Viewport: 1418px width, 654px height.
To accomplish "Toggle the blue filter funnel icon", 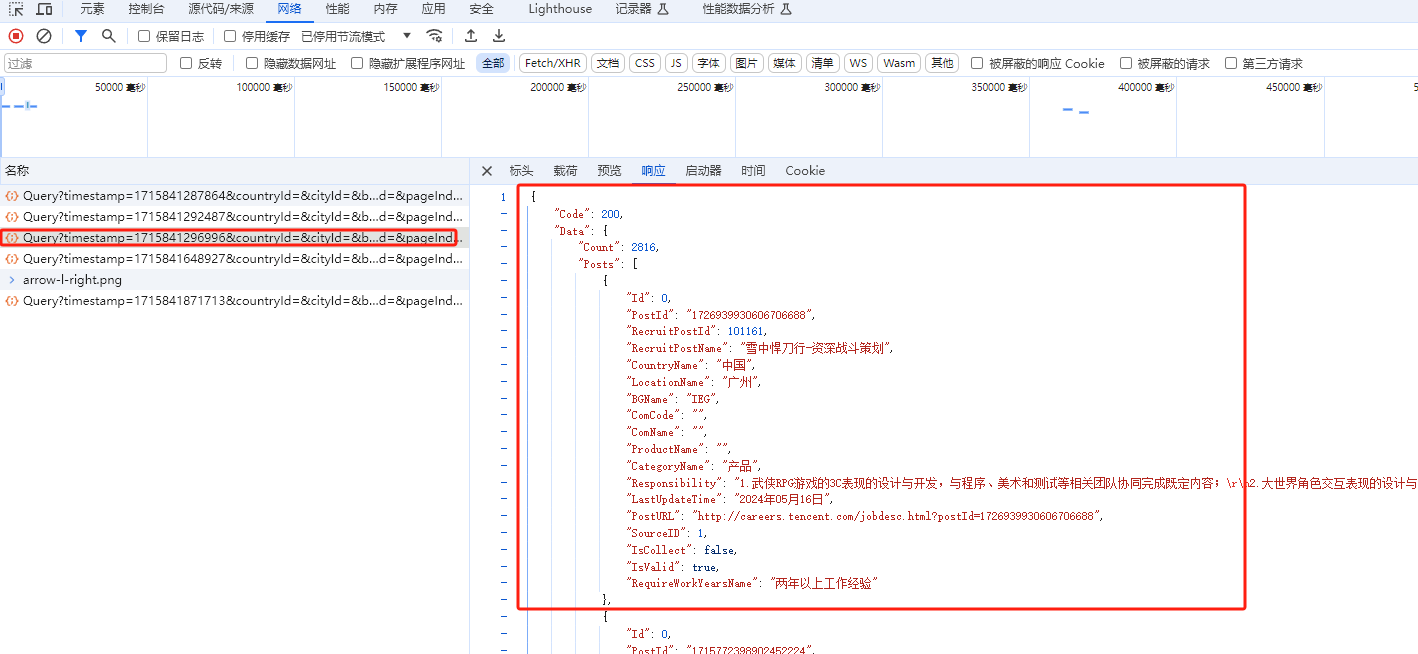I will click(81, 36).
